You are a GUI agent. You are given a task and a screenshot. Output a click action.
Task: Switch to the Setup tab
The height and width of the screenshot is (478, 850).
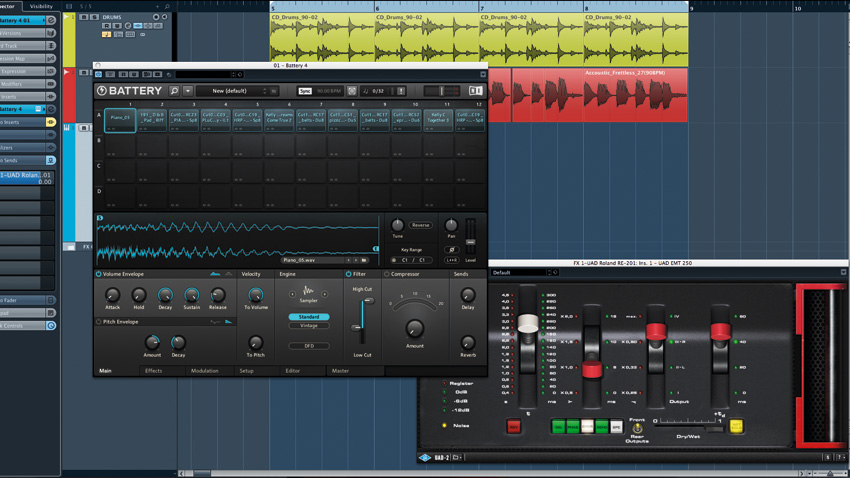(x=247, y=371)
